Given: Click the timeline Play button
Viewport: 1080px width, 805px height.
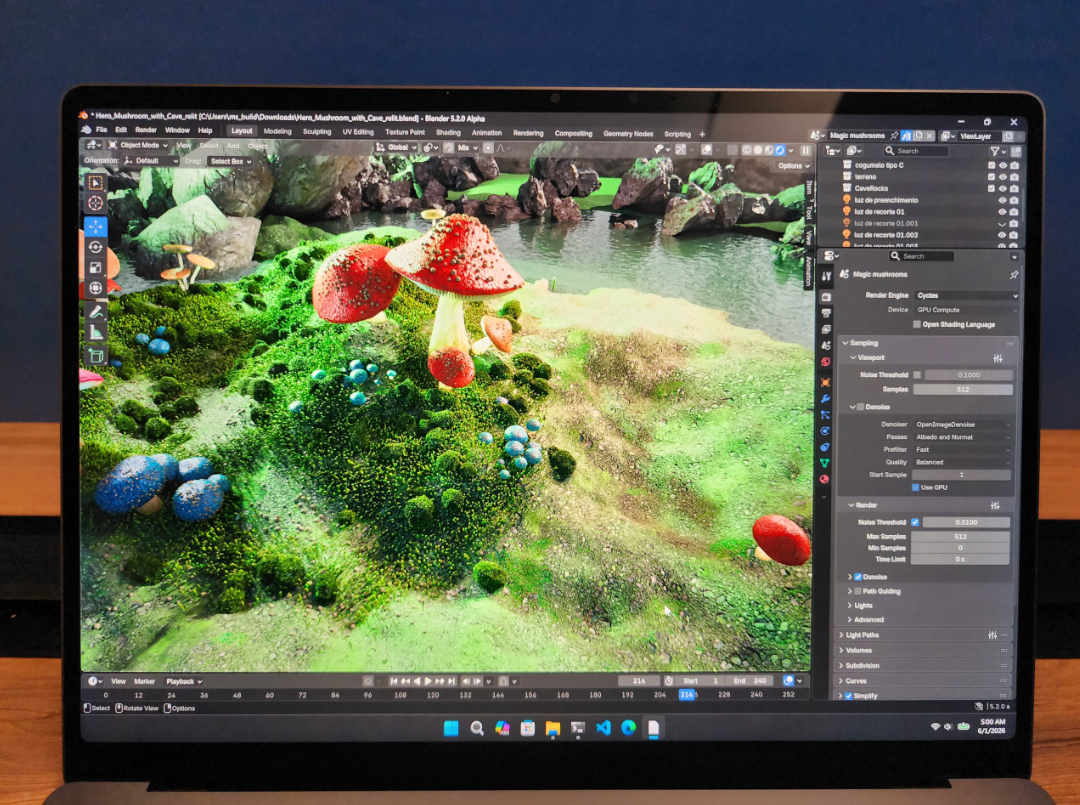Looking at the screenshot, I should [x=428, y=681].
